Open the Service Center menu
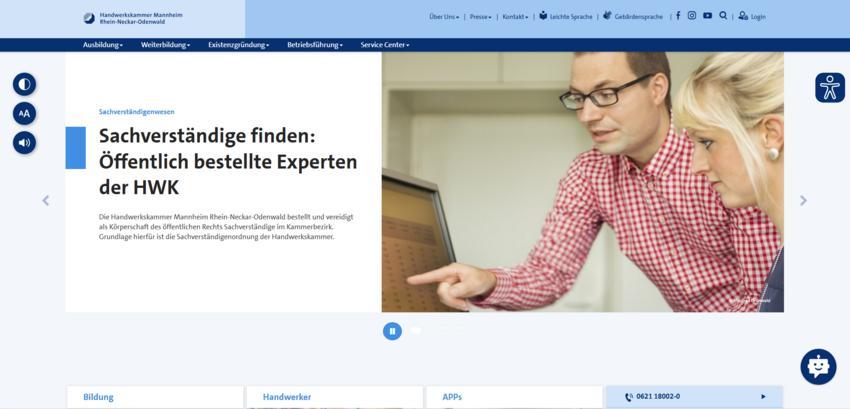Screen dimensions: 850x409 coord(385,45)
